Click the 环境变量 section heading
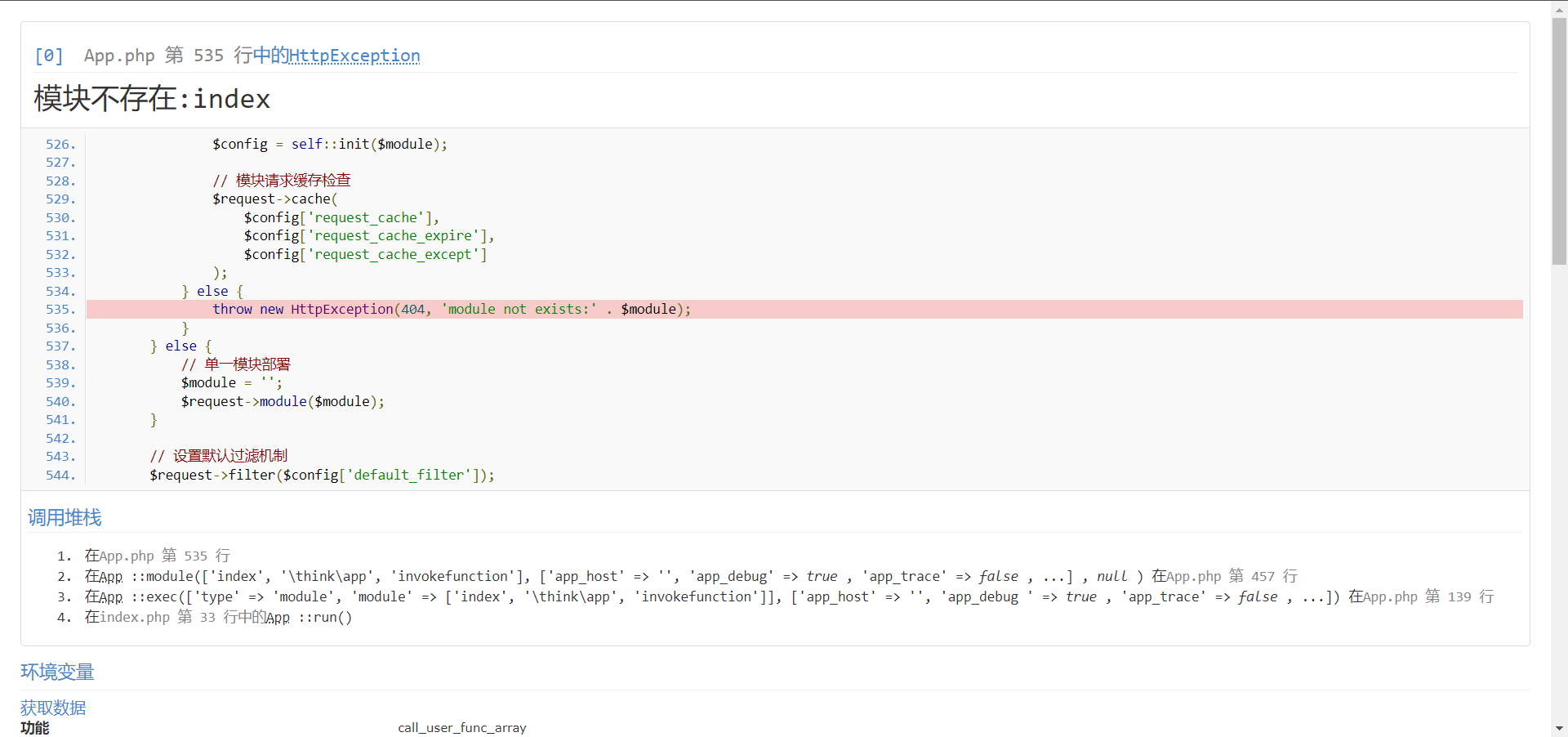The height and width of the screenshot is (737, 1568). 57,672
